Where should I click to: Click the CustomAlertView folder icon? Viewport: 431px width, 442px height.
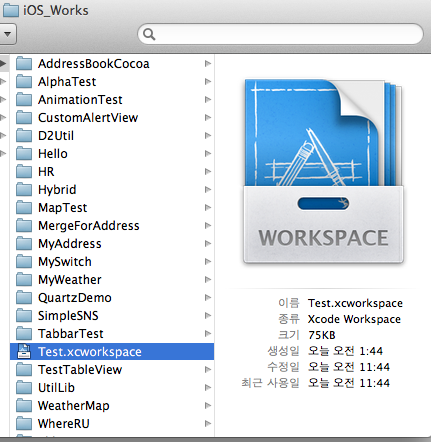tap(24, 117)
